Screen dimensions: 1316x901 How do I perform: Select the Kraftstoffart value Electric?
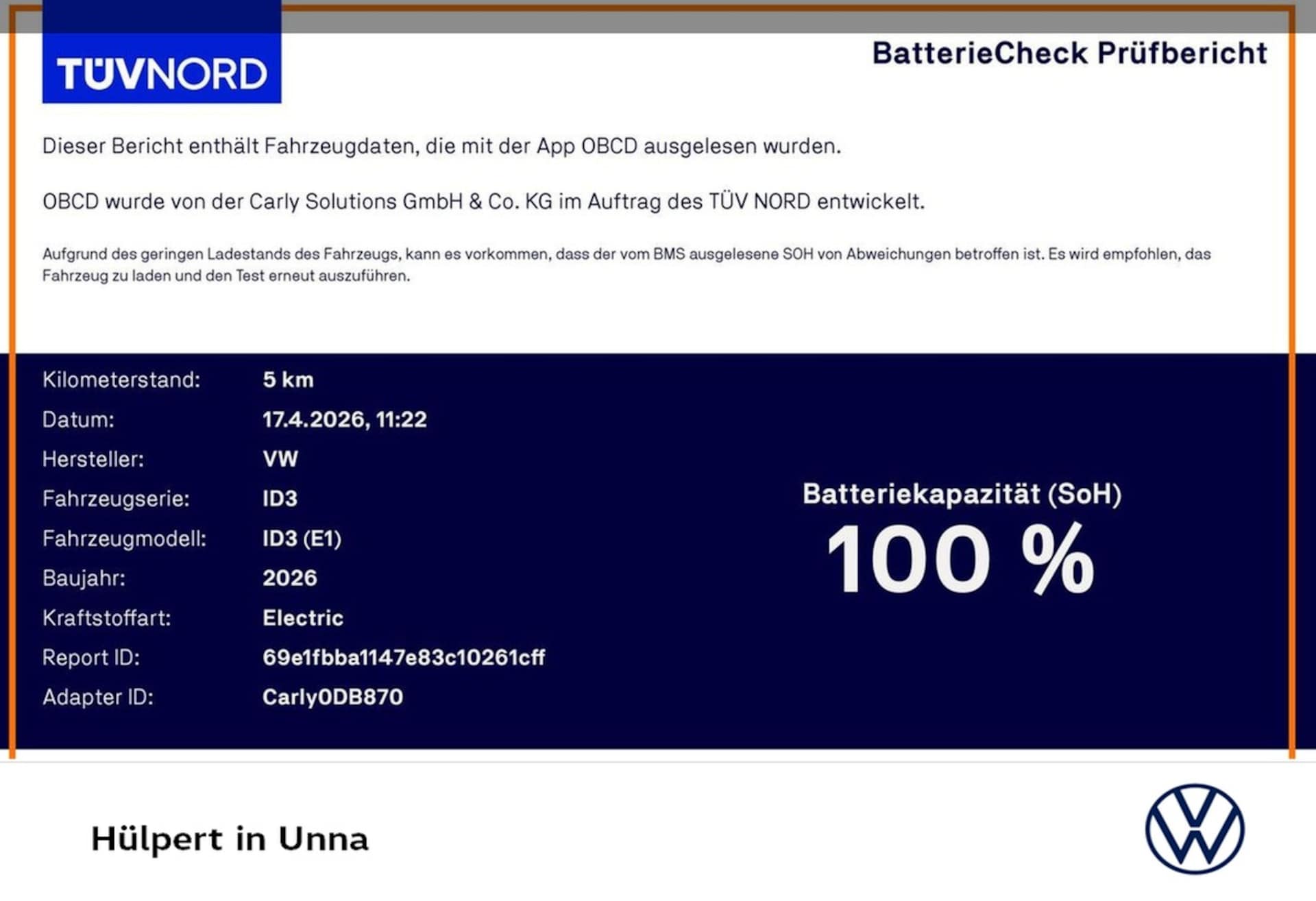[303, 617]
